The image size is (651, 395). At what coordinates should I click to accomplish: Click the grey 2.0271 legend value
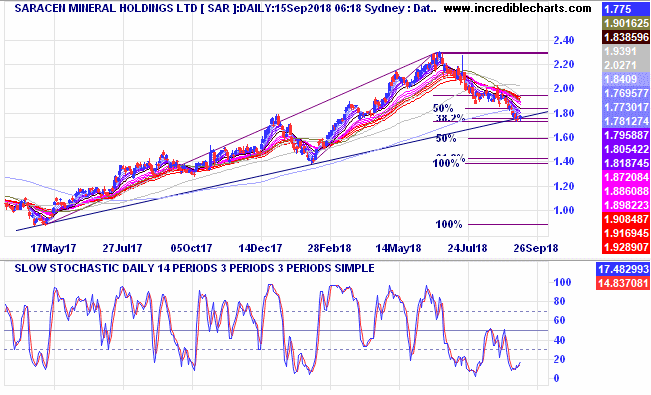(x=626, y=65)
